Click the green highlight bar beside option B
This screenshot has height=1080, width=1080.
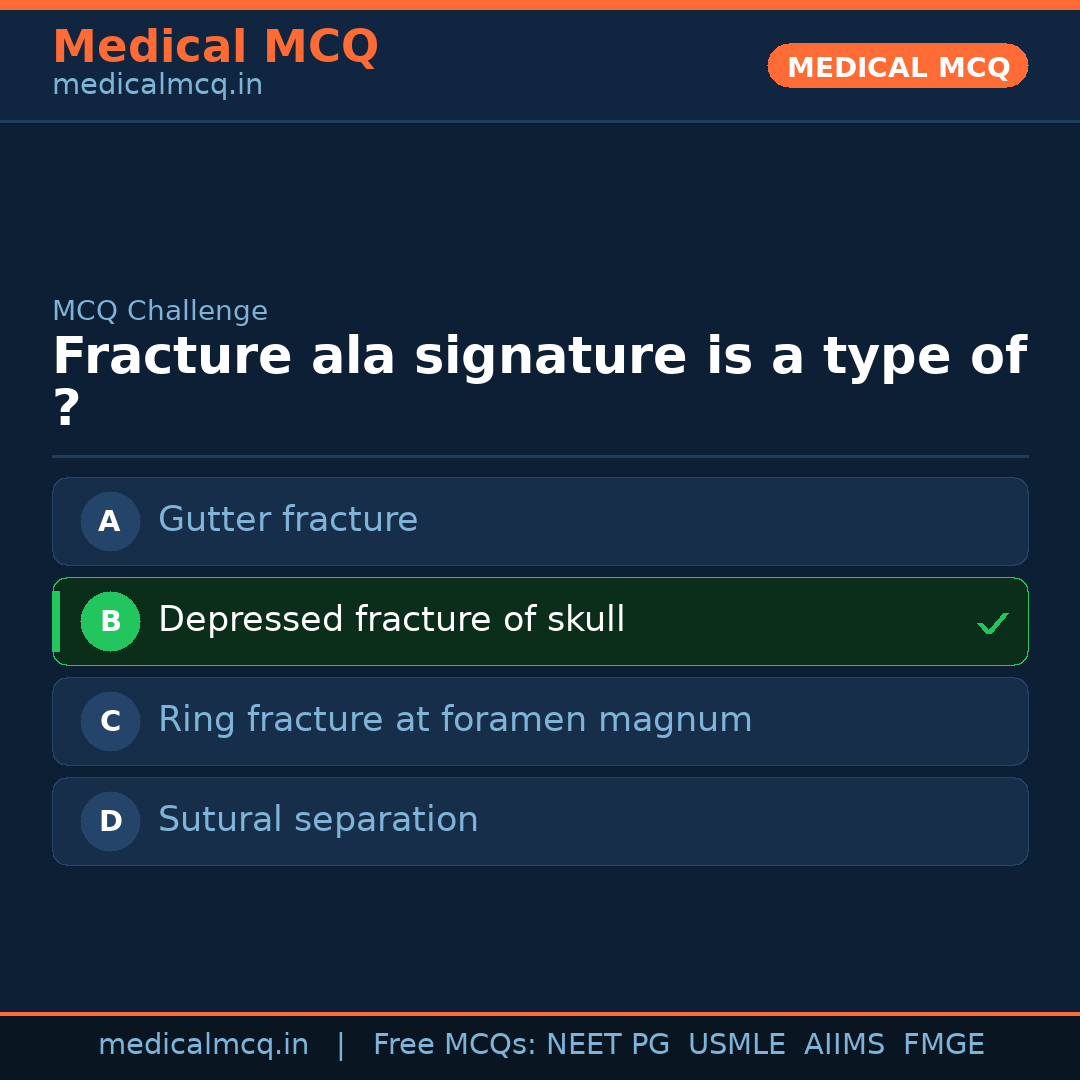coord(55,621)
